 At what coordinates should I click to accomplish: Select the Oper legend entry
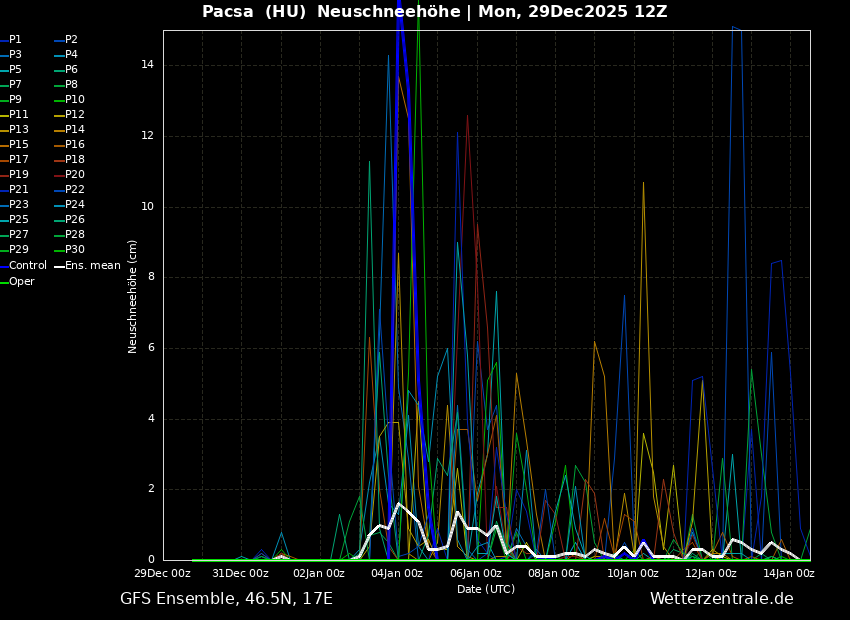click(x=21, y=281)
